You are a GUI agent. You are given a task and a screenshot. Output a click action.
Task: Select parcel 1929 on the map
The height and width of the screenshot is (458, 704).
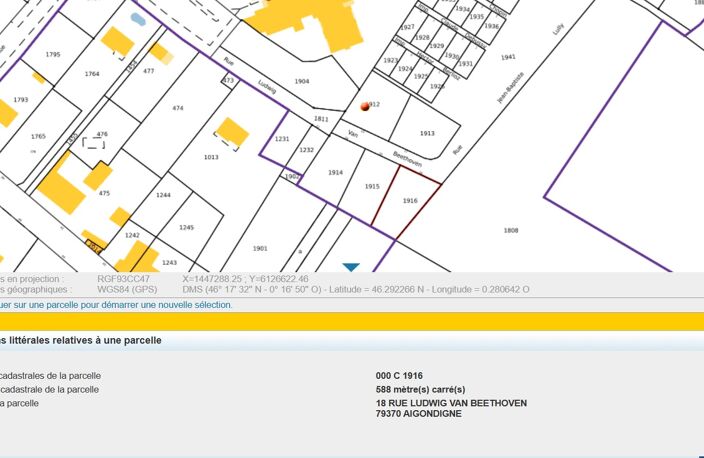coord(436,46)
